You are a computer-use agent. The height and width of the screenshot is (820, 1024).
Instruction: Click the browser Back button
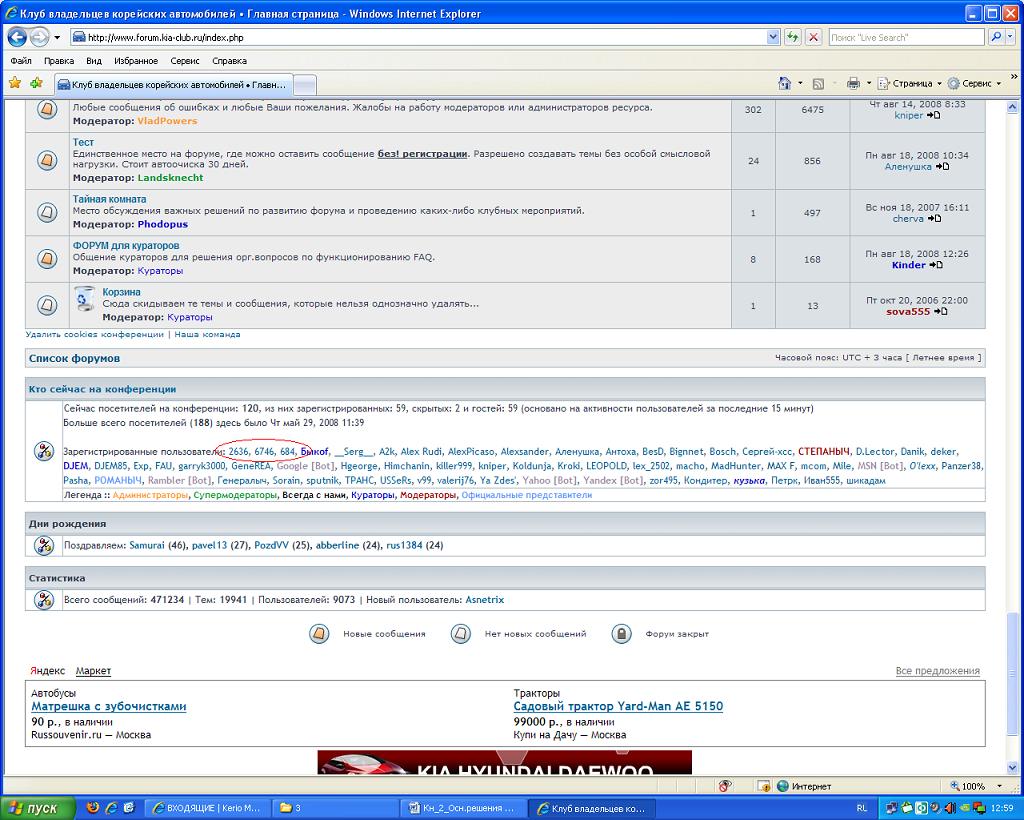tap(17, 37)
